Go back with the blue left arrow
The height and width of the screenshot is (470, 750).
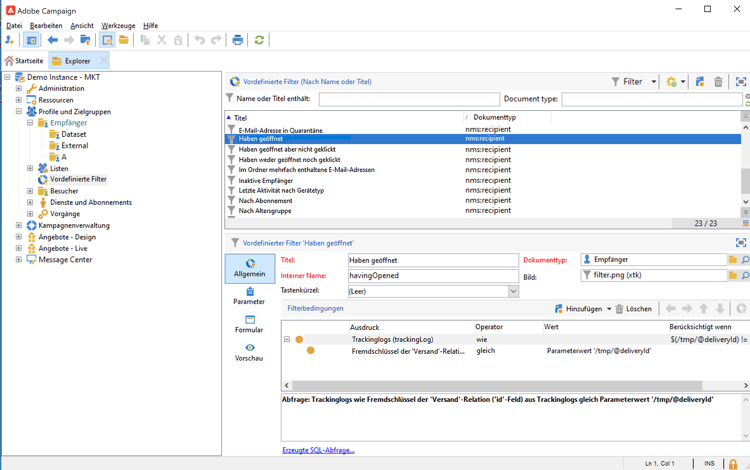coord(53,40)
